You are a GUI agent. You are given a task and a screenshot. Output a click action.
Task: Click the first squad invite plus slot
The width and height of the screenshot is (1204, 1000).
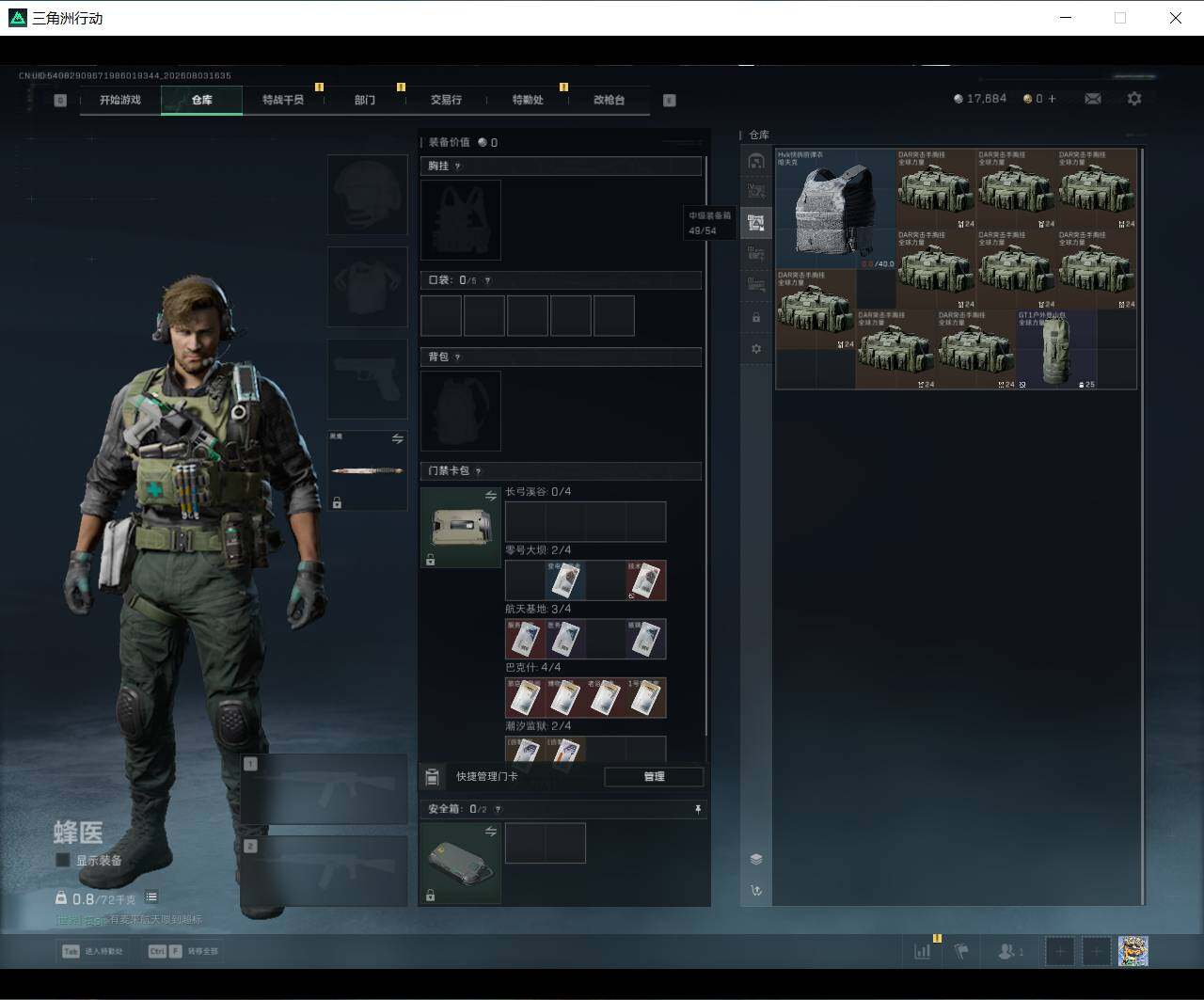click(x=1060, y=951)
